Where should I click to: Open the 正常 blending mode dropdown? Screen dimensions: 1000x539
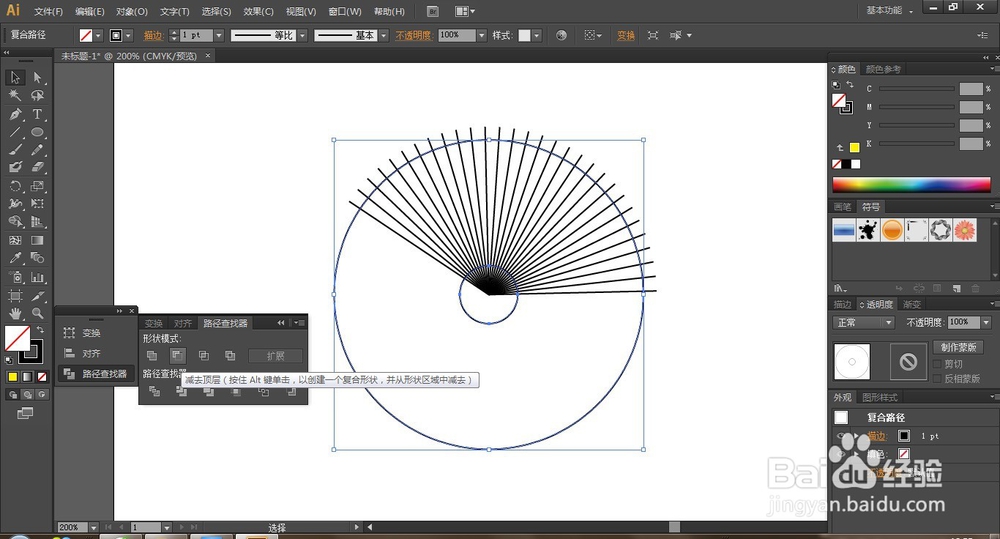coord(864,323)
